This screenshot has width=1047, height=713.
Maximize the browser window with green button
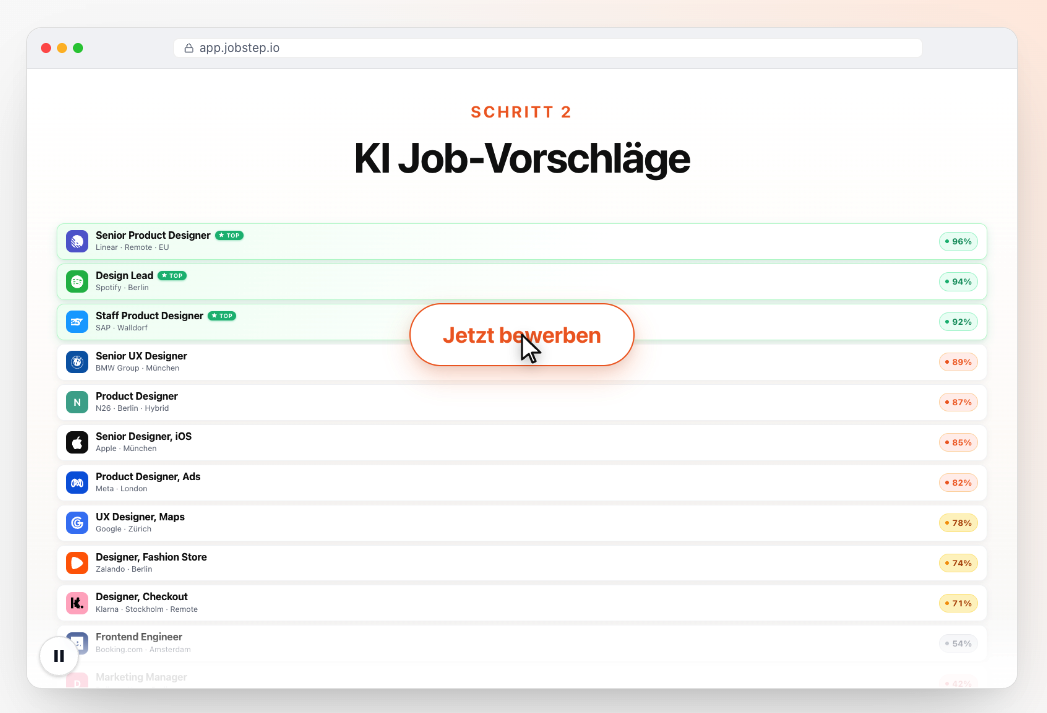point(78,48)
